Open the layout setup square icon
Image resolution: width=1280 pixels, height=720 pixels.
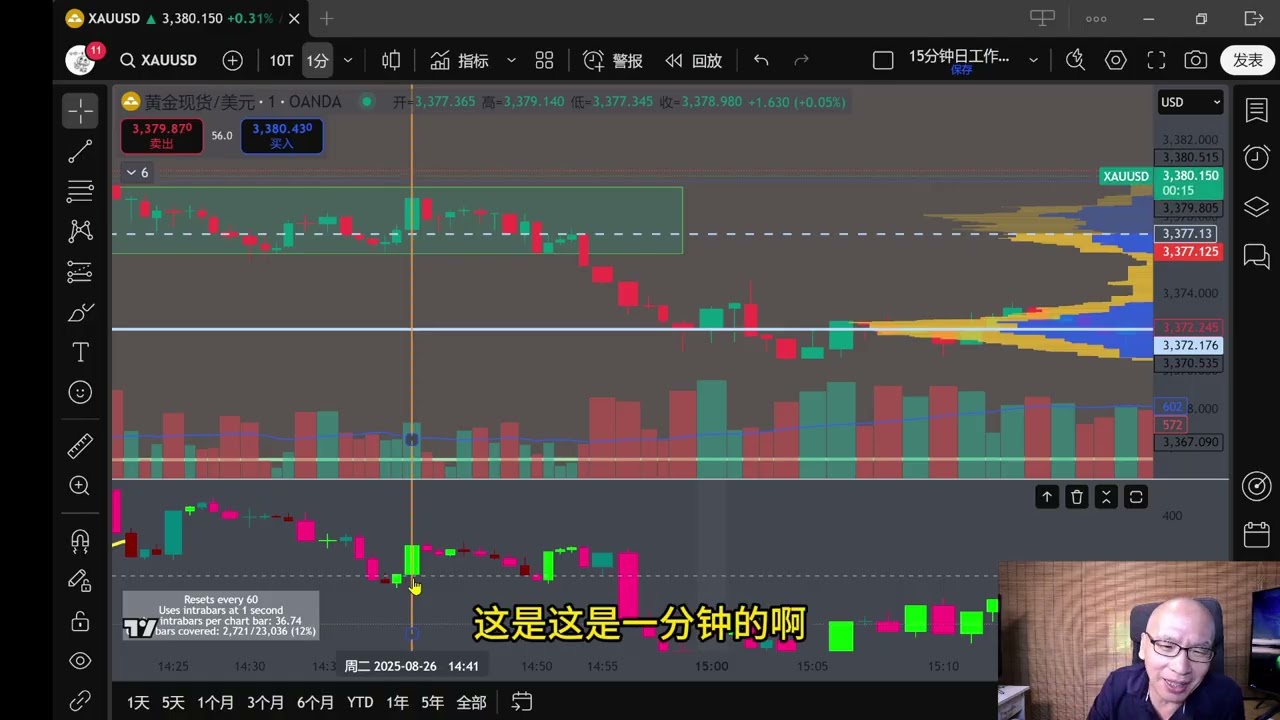(883, 60)
